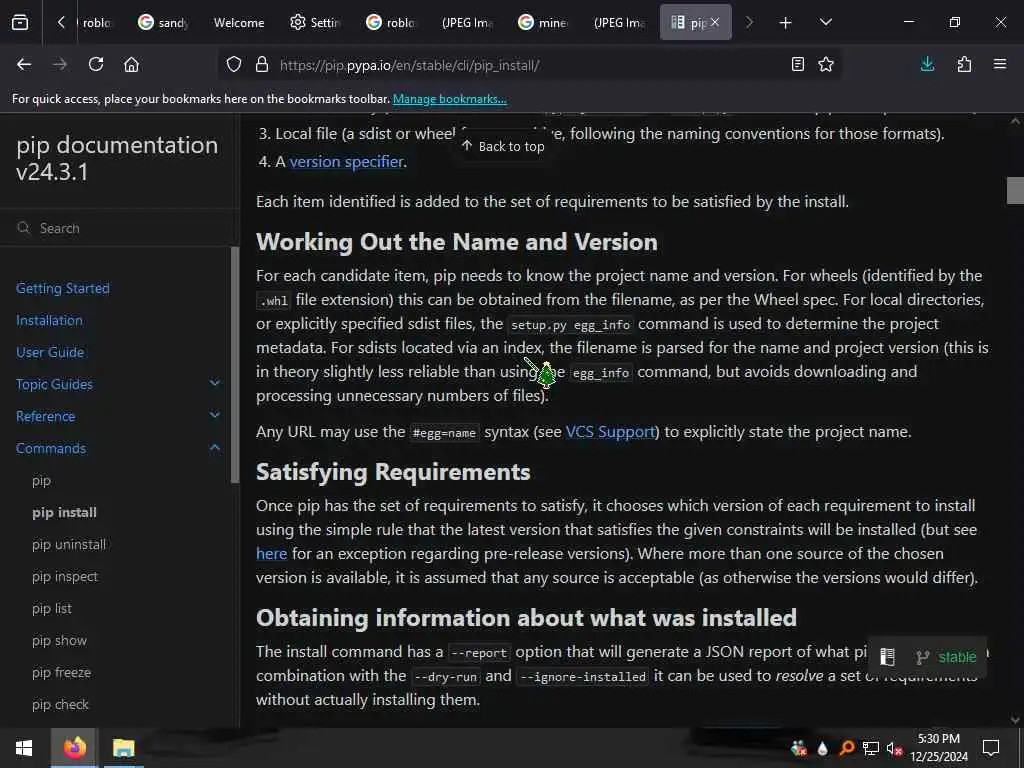Open pip list page
Viewport: 1024px width, 768px height.
pyautogui.click(x=52, y=608)
